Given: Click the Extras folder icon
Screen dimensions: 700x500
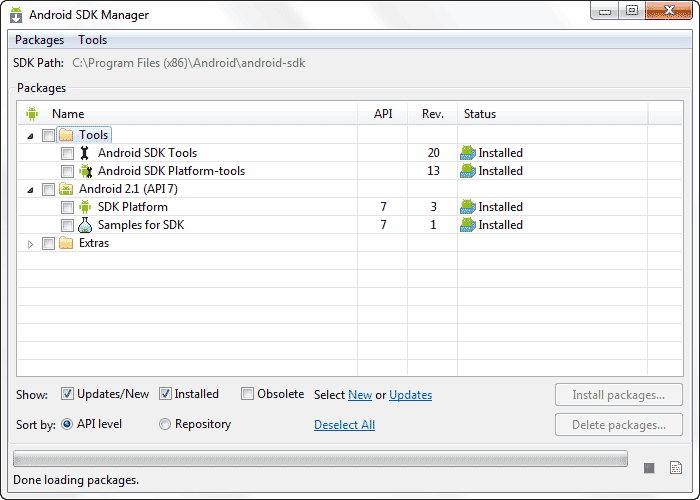Looking at the screenshot, I should pos(66,243).
